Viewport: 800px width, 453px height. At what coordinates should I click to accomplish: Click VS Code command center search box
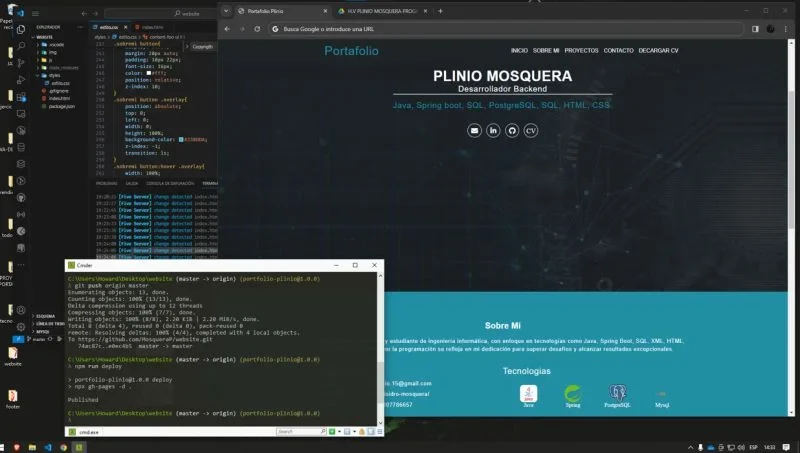161,13
